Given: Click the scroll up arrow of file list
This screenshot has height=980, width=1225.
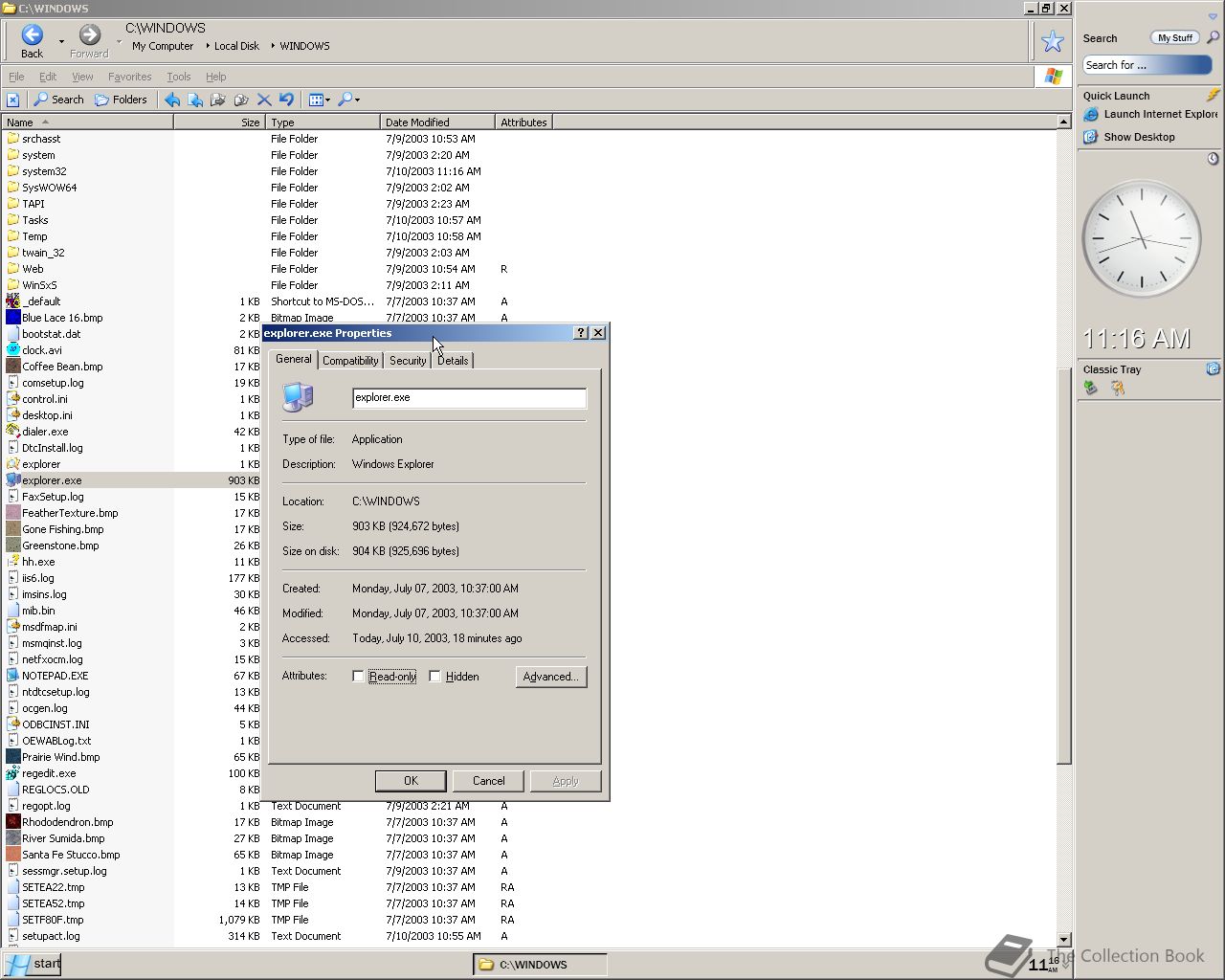Looking at the screenshot, I should 1063,122.
